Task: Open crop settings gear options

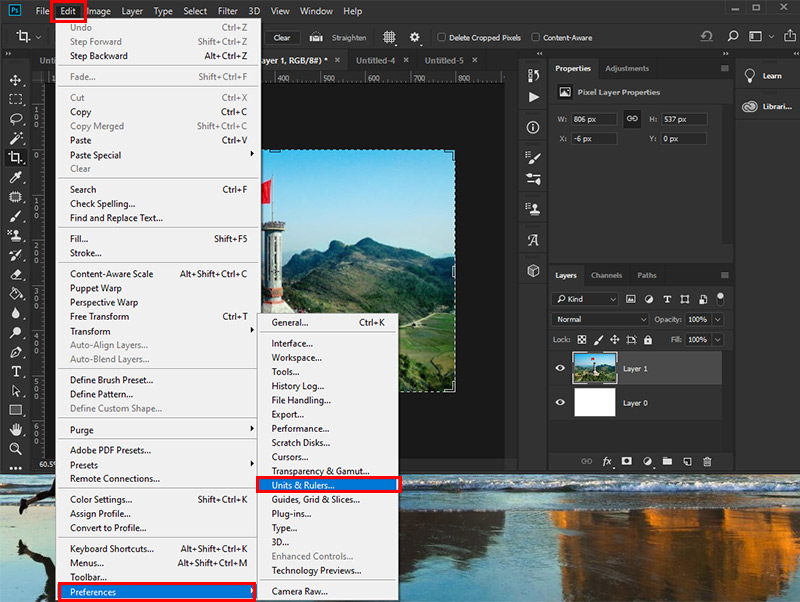Action: tap(415, 37)
